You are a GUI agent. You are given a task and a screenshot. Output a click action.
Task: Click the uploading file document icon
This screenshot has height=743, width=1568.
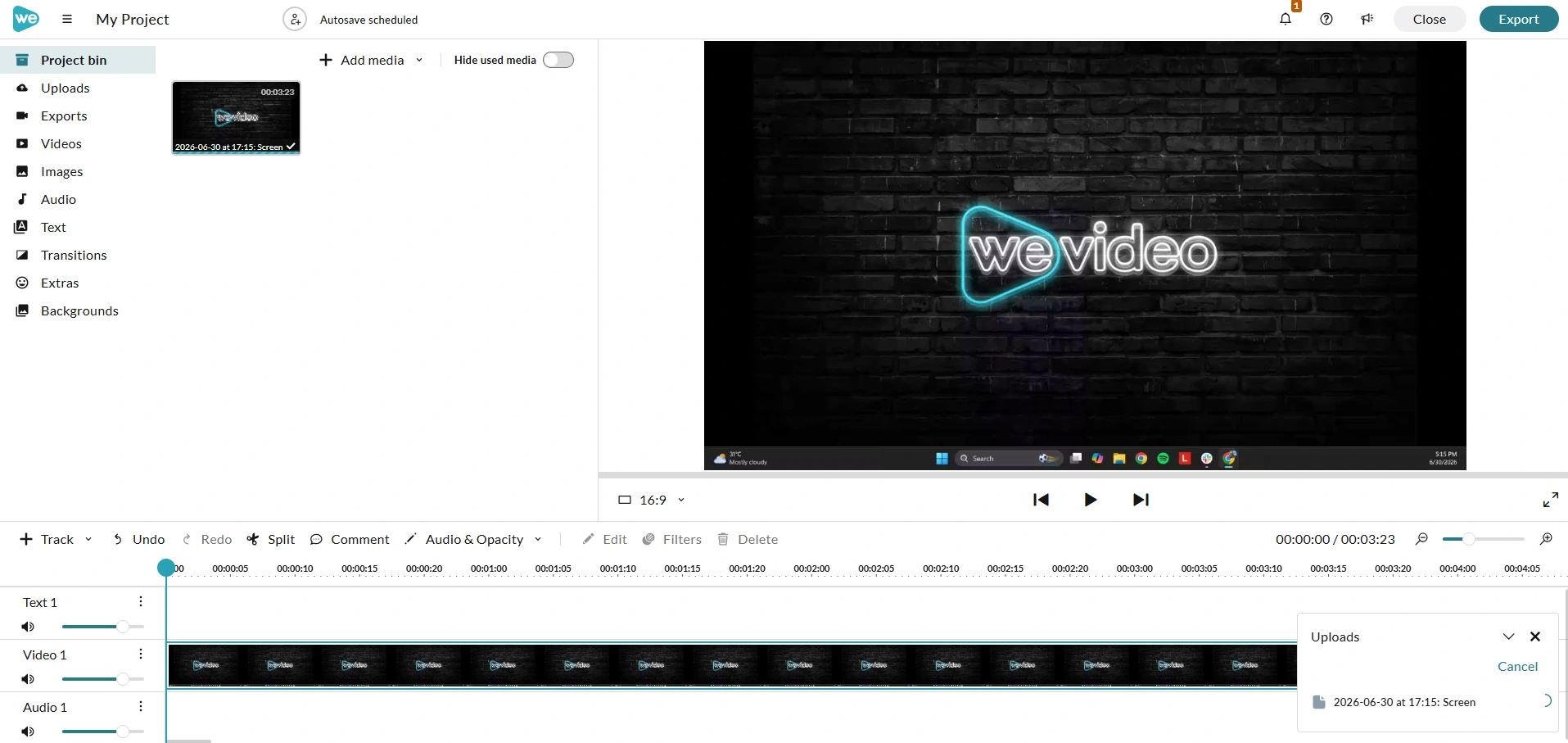(1318, 702)
